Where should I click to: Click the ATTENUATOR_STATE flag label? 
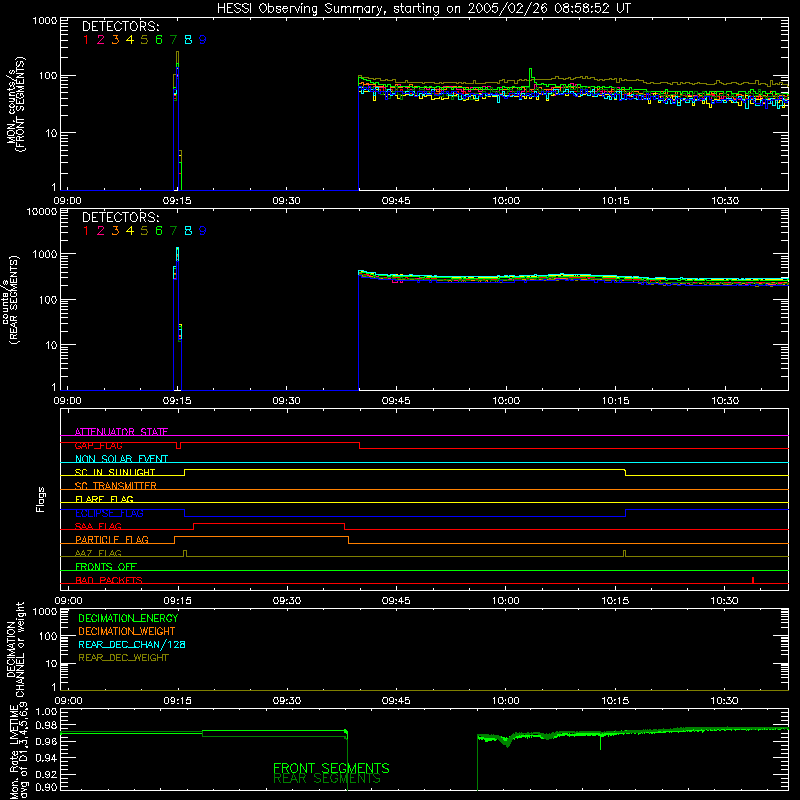click(121, 432)
